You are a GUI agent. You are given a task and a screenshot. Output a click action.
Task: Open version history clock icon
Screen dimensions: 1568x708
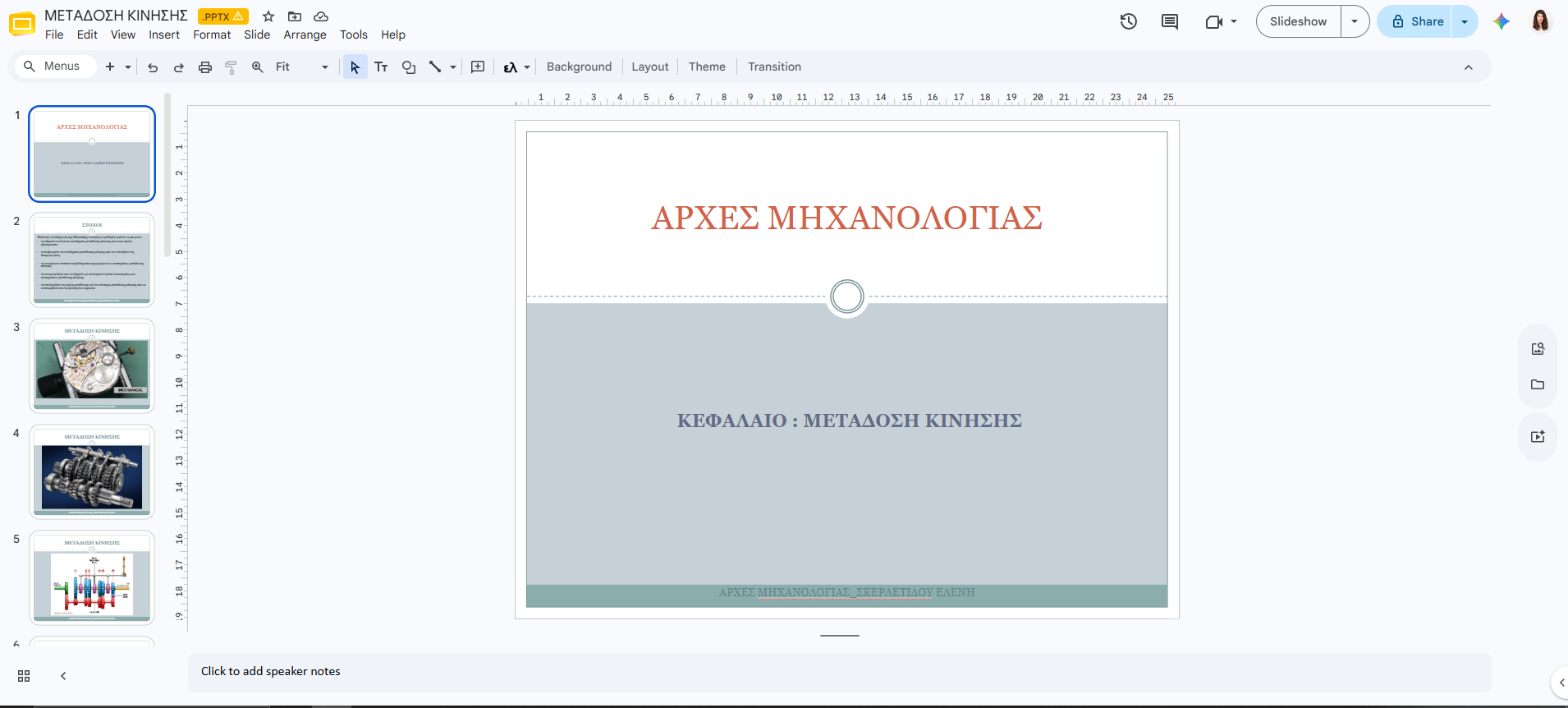tap(1129, 21)
